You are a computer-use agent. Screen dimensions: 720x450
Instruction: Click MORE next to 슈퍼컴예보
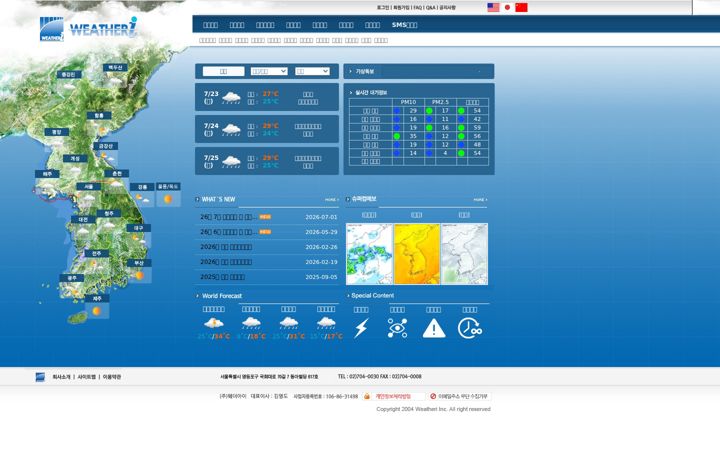[x=480, y=200]
